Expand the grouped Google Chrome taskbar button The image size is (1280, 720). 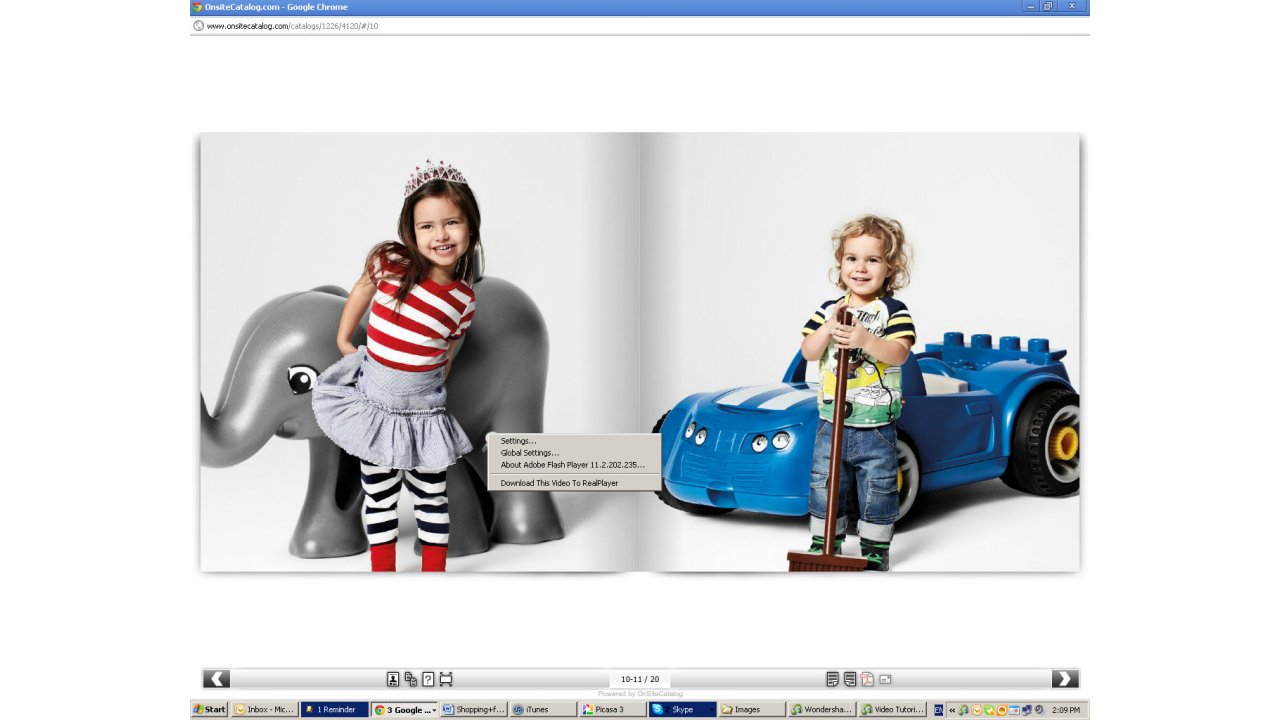pyautogui.click(x=405, y=710)
